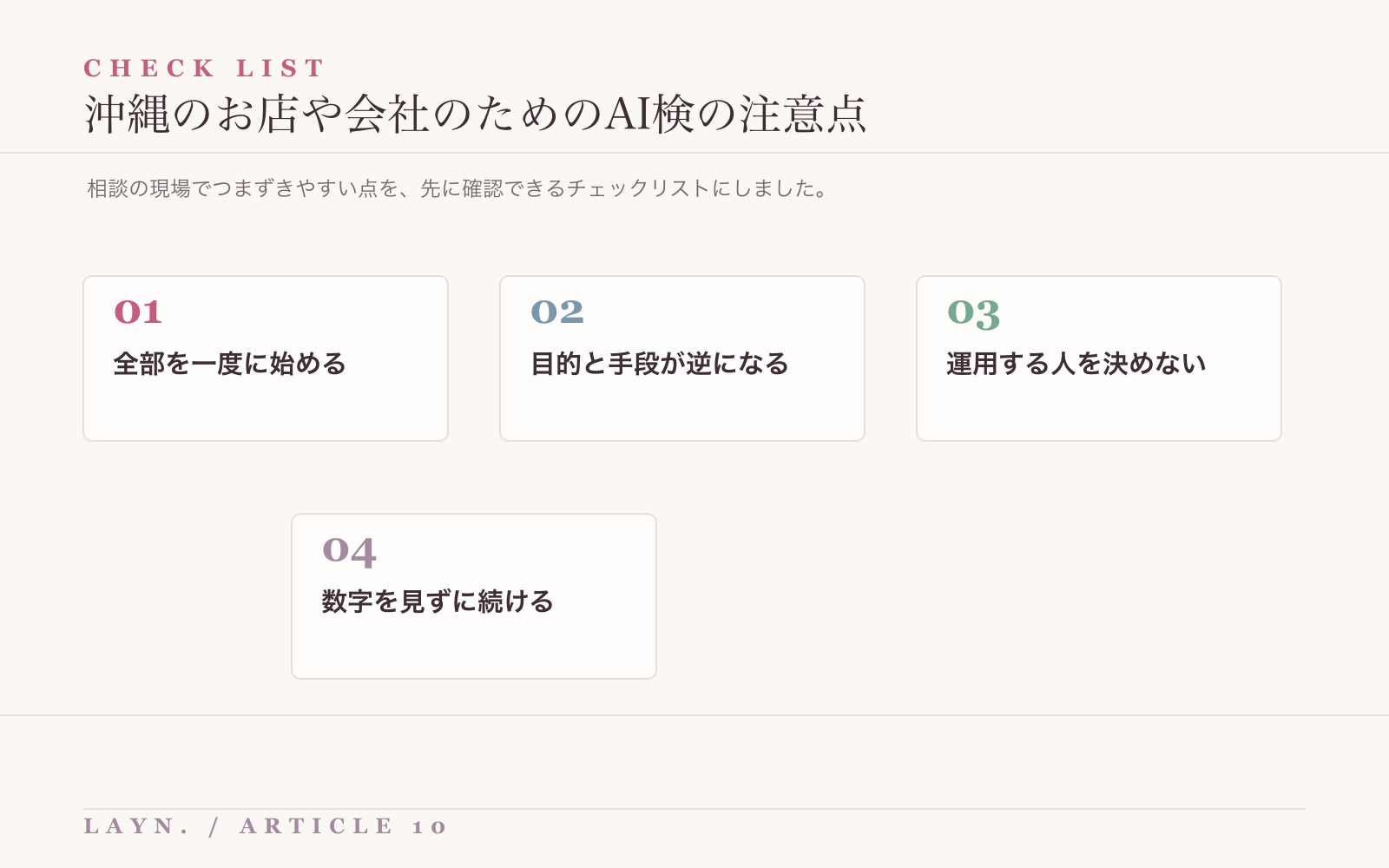The height and width of the screenshot is (868, 1389).
Task: Click the subtitle text starting with 相談の現場で
Action: (x=458, y=188)
